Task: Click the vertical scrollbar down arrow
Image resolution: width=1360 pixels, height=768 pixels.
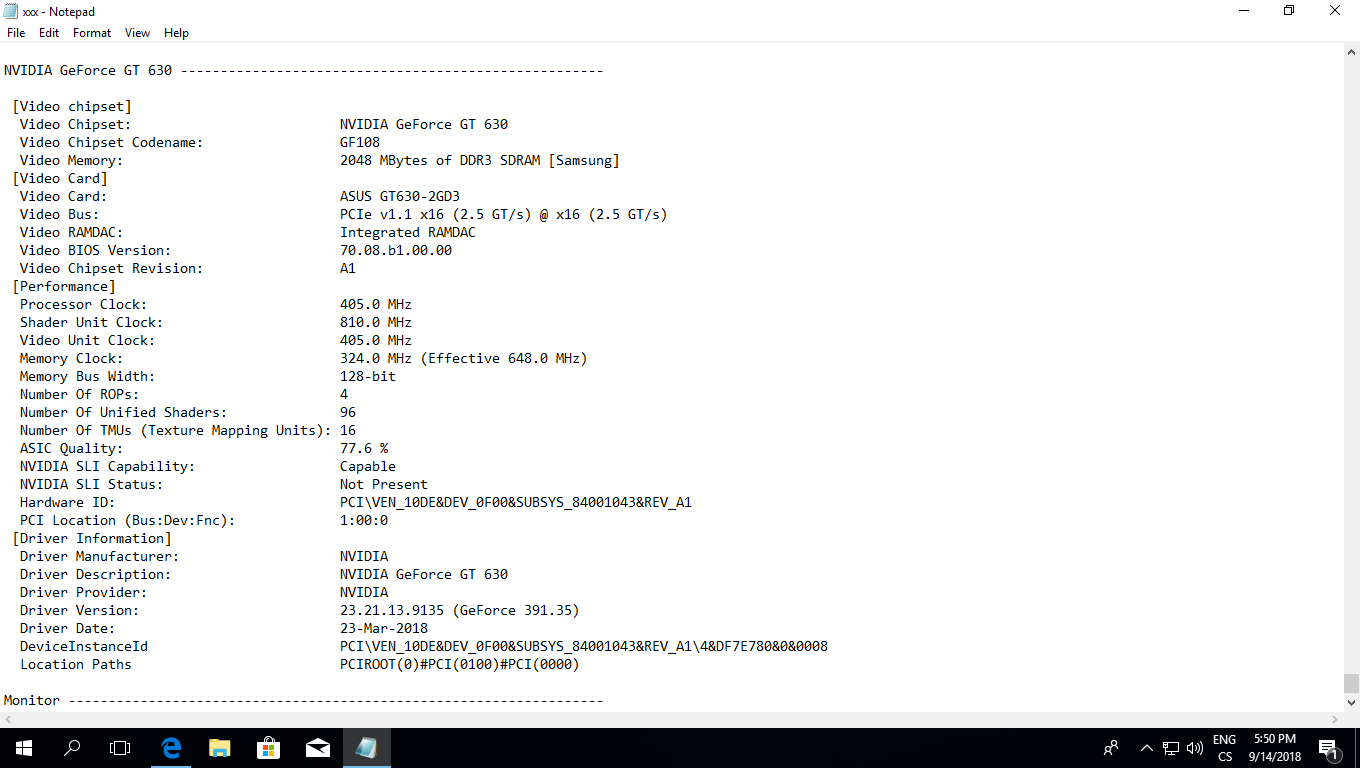Action: click(x=1351, y=703)
